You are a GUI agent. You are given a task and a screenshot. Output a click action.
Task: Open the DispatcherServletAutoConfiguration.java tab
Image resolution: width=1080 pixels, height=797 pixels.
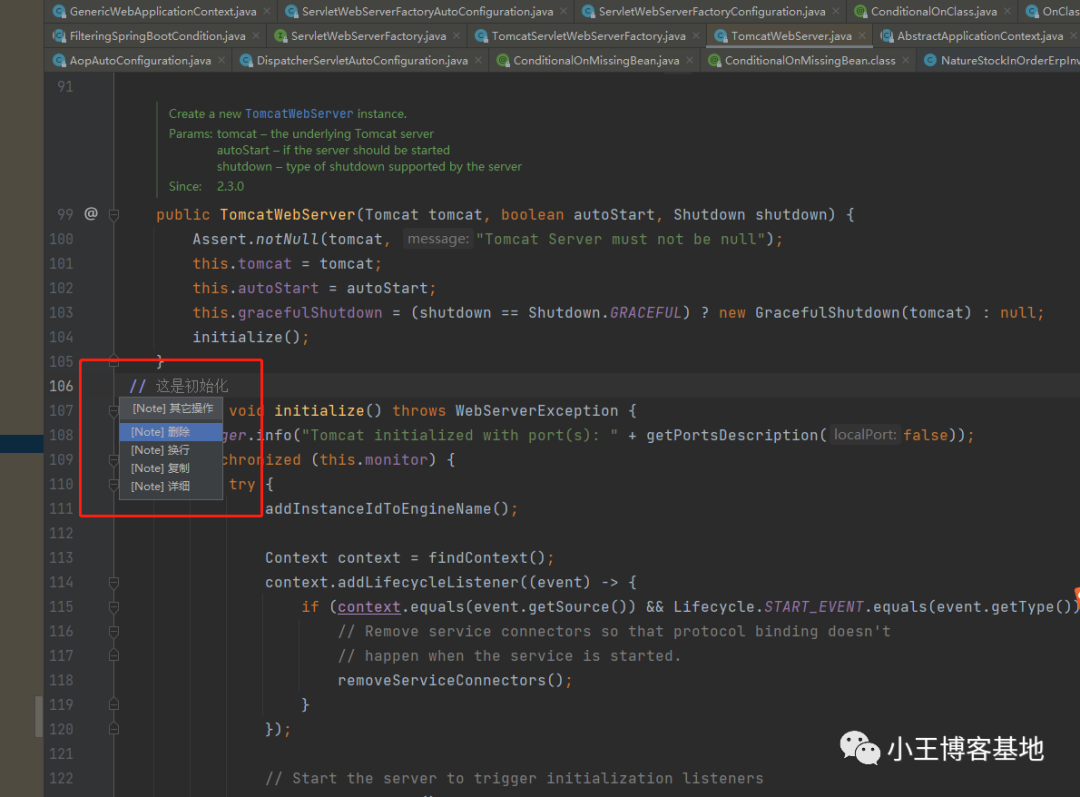362,61
